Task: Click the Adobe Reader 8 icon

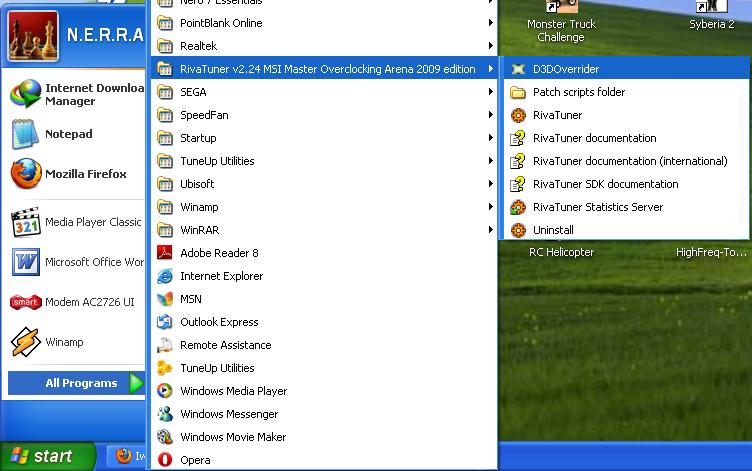Action: 165,253
